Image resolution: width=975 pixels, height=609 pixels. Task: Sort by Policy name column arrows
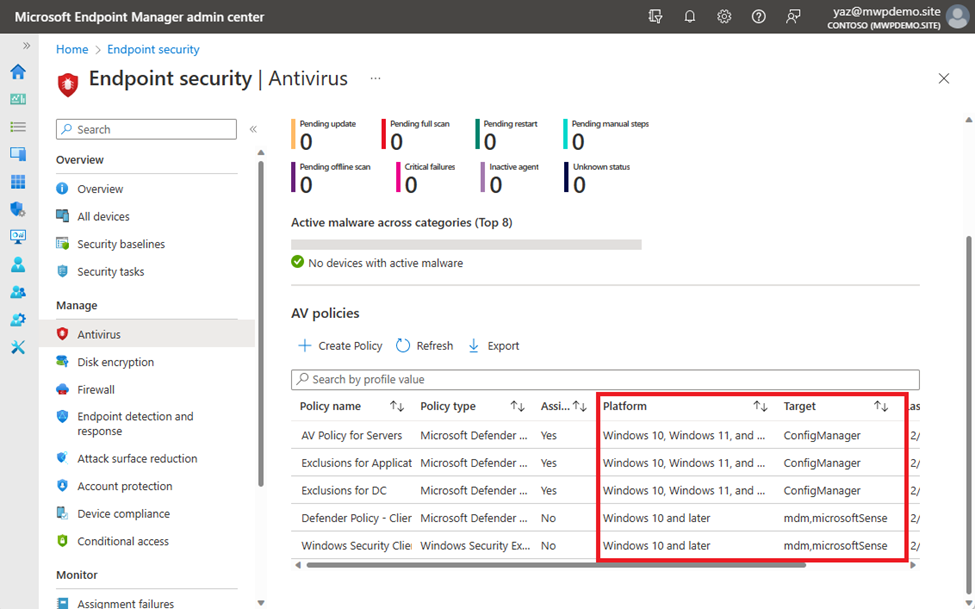pyautogui.click(x=397, y=406)
